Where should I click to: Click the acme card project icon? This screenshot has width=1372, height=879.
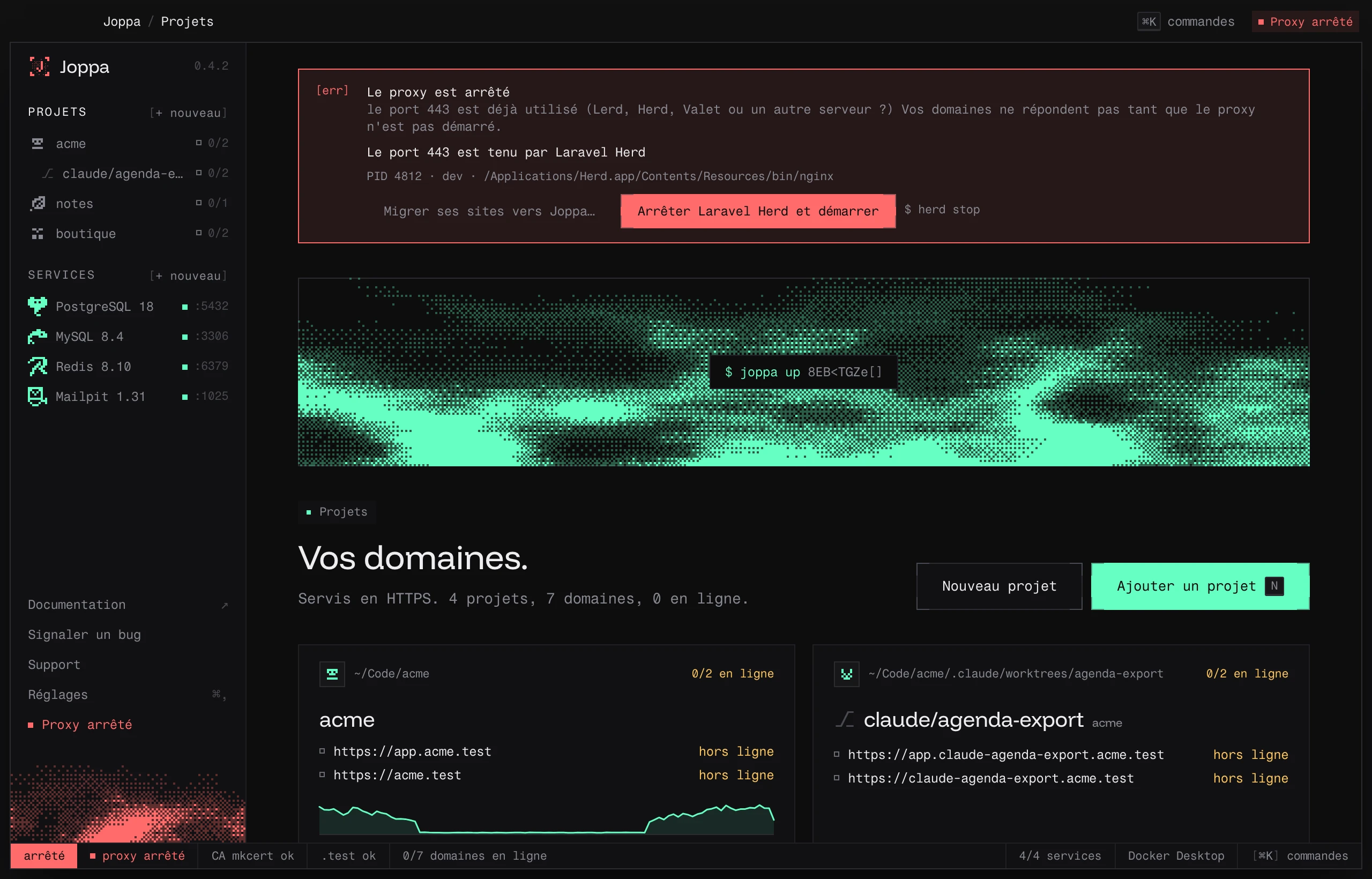tap(332, 674)
